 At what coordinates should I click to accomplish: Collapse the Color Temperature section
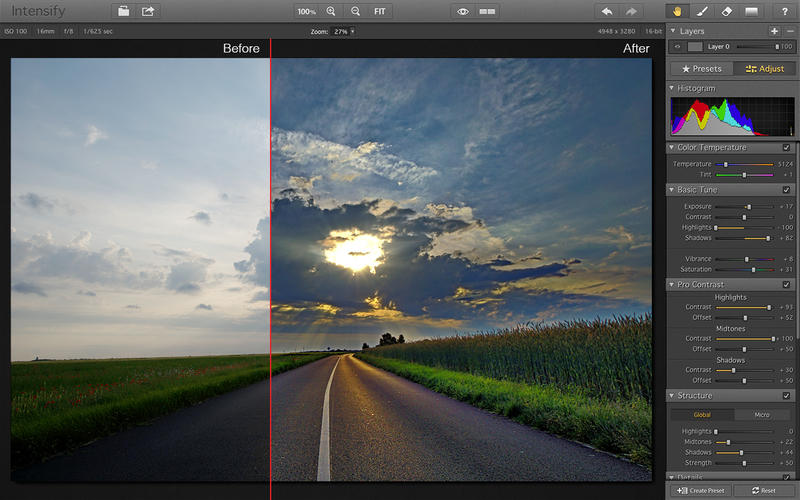tap(671, 147)
